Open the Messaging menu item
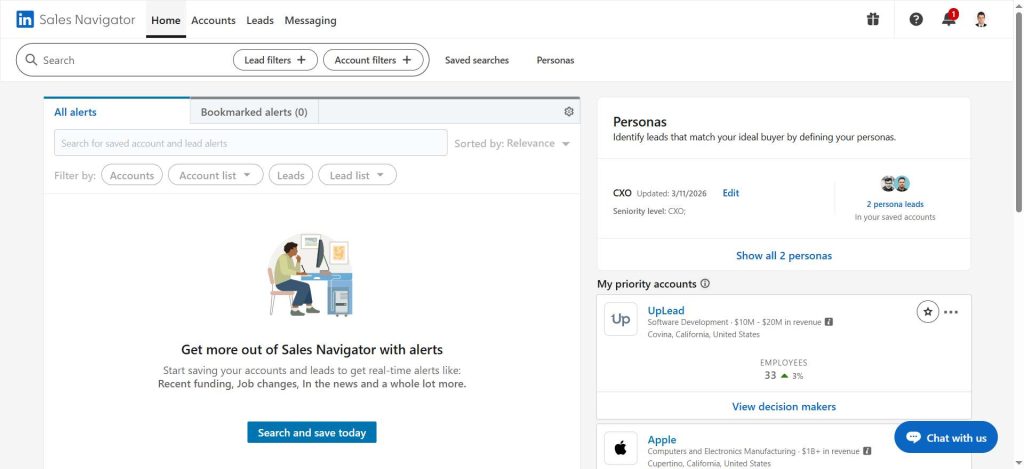The height and width of the screenshot is (469, 1024). (x=310, y=20)
